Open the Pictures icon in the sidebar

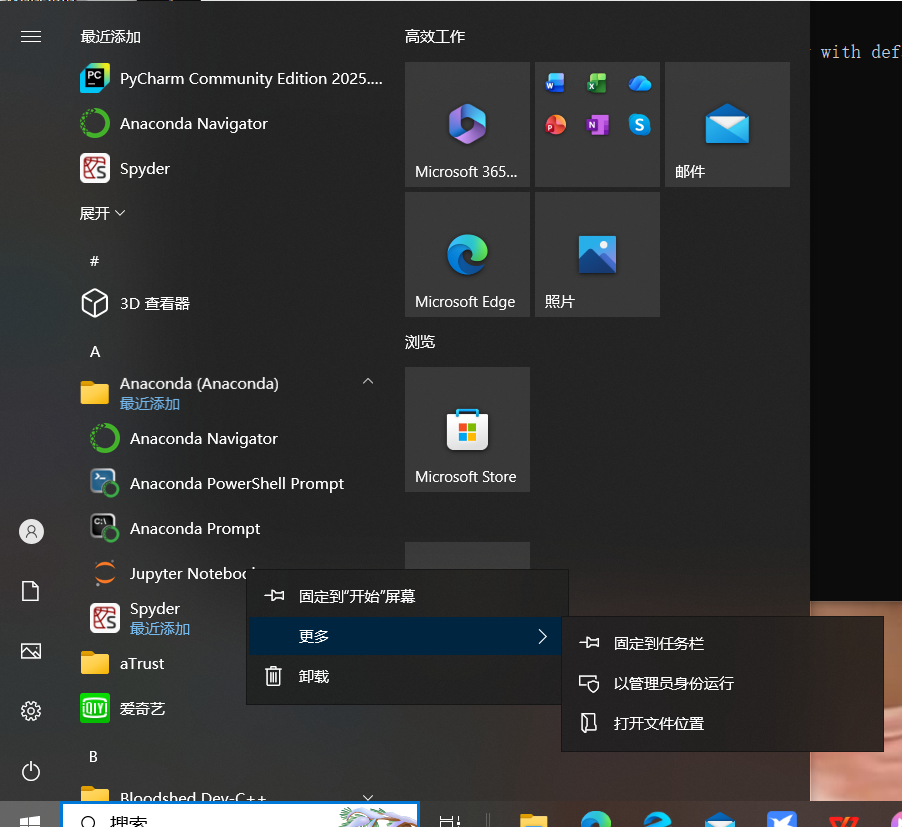[x=31, y=651]
